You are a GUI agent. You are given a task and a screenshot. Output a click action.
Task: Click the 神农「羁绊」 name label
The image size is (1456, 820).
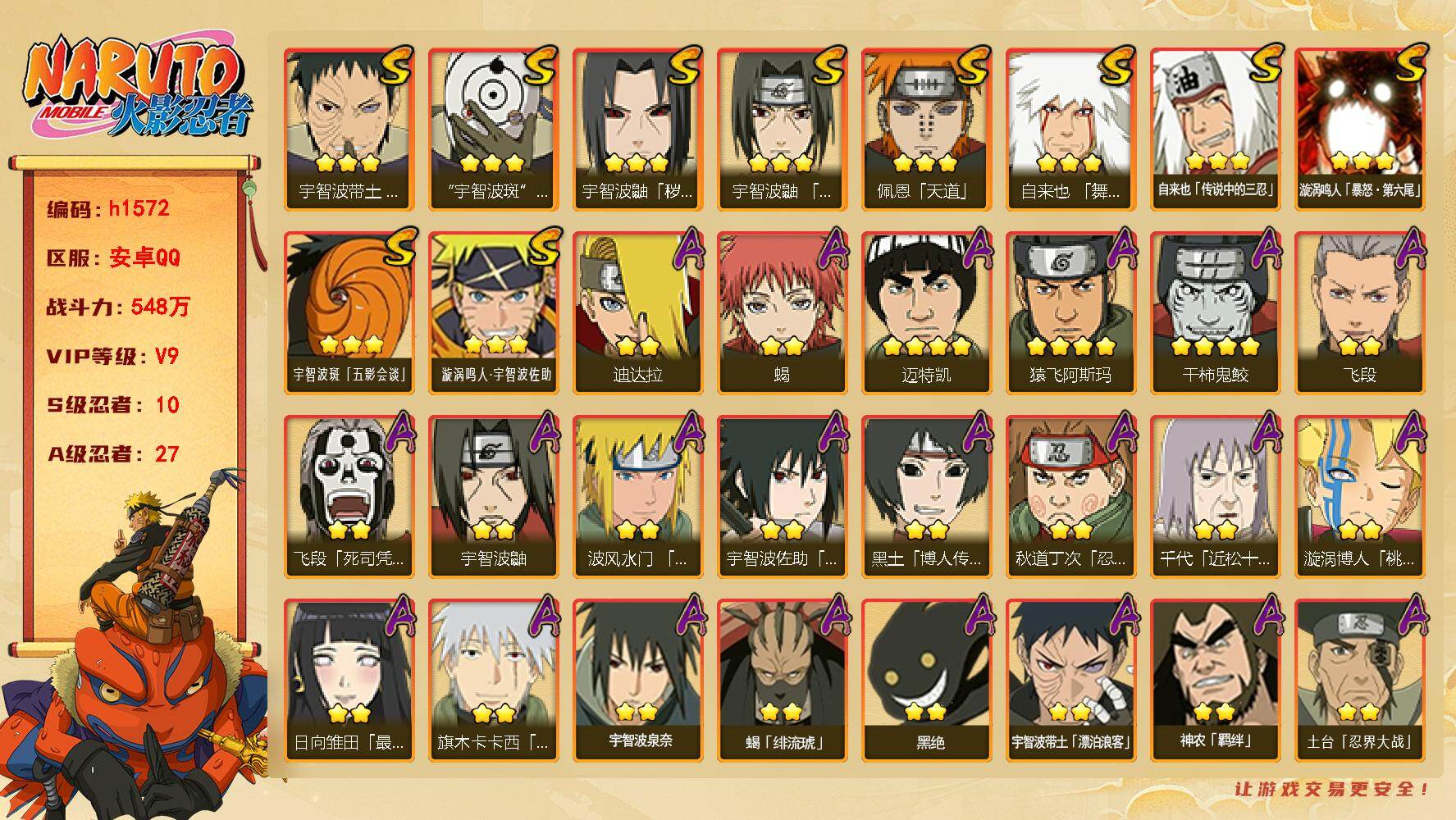tap(1215, 741)
